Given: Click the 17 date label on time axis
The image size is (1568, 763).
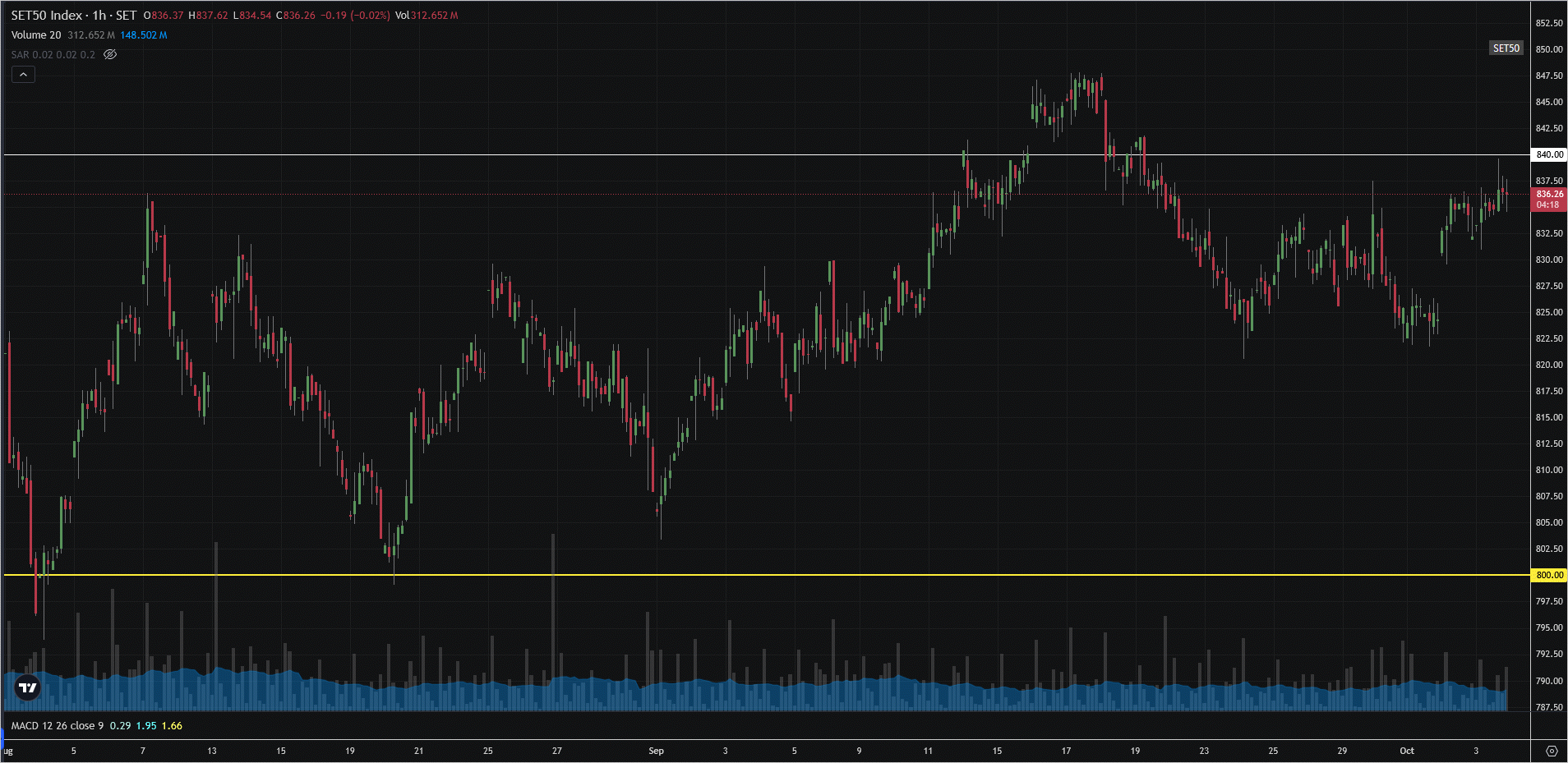Looking at the screenshot, I should click(x=1066, y=751).
